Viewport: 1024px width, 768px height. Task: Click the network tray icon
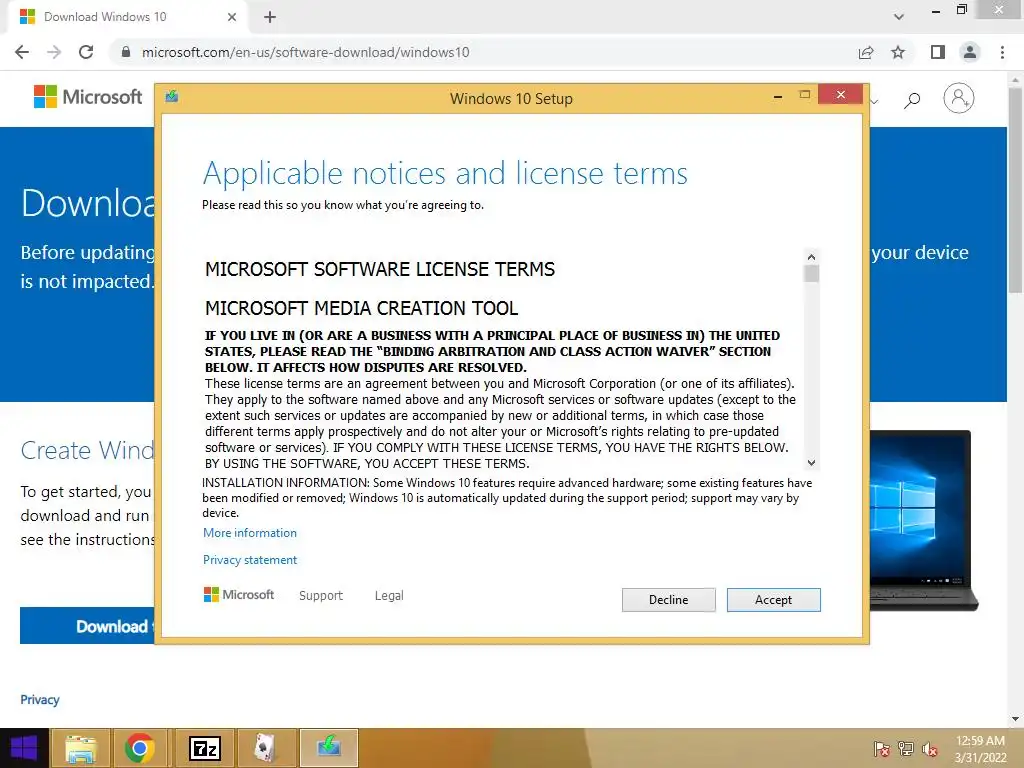(x=906, y=749)
